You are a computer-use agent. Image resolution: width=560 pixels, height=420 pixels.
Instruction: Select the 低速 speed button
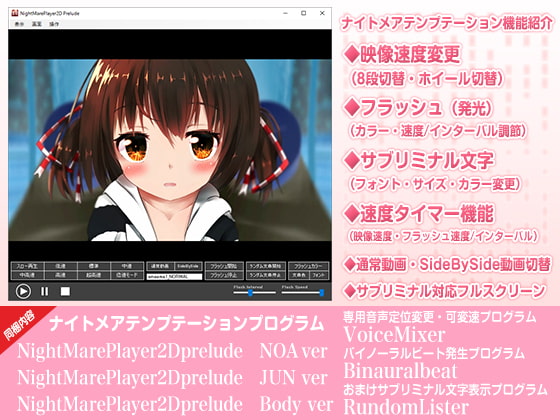point(61,266)
